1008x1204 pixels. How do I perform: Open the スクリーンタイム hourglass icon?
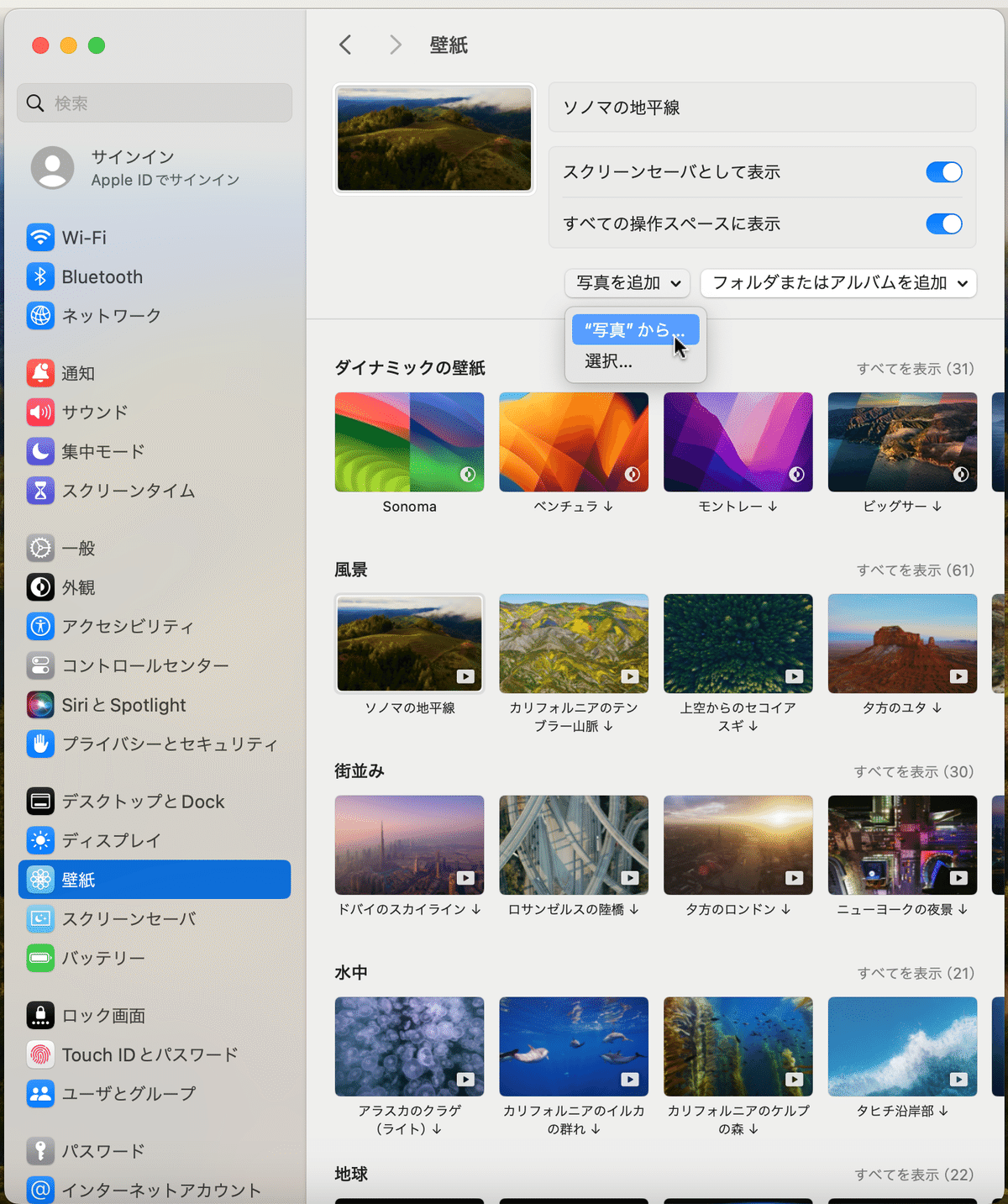(40, 491)
